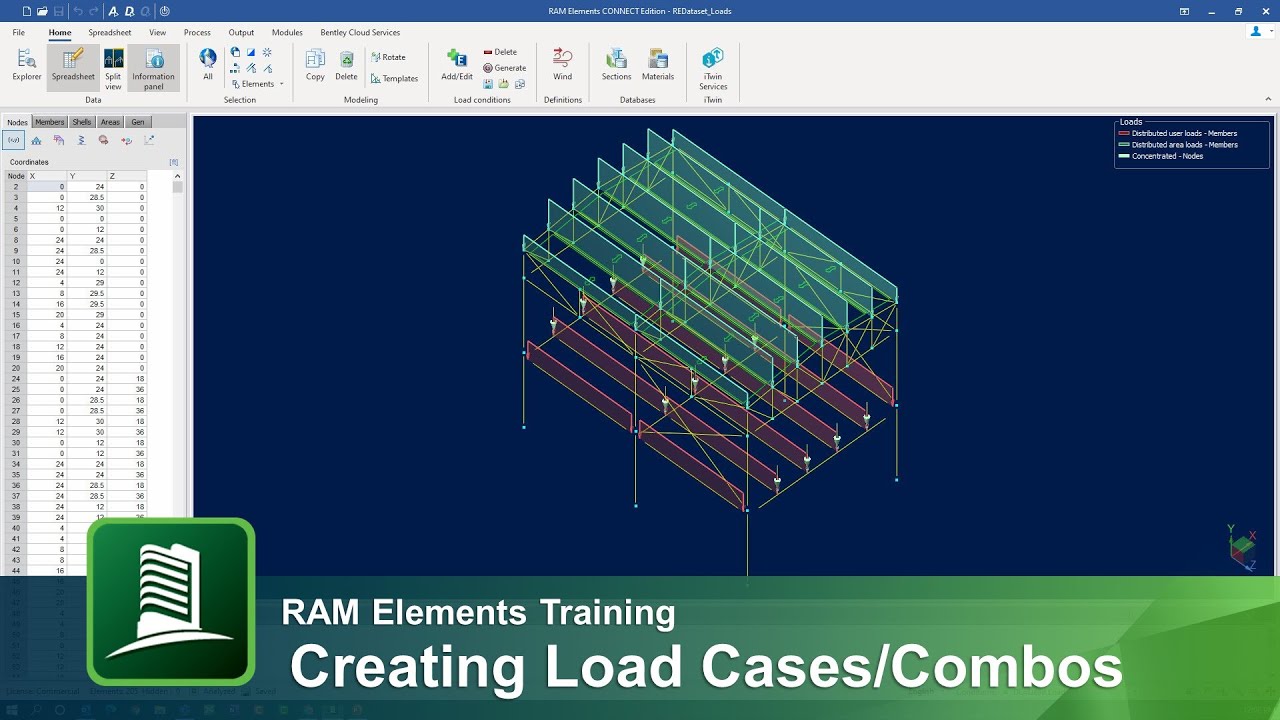This screenshot has height=720, width=1280.
Task: Select the Members spreadsheet tab
Action: point(50,122)
